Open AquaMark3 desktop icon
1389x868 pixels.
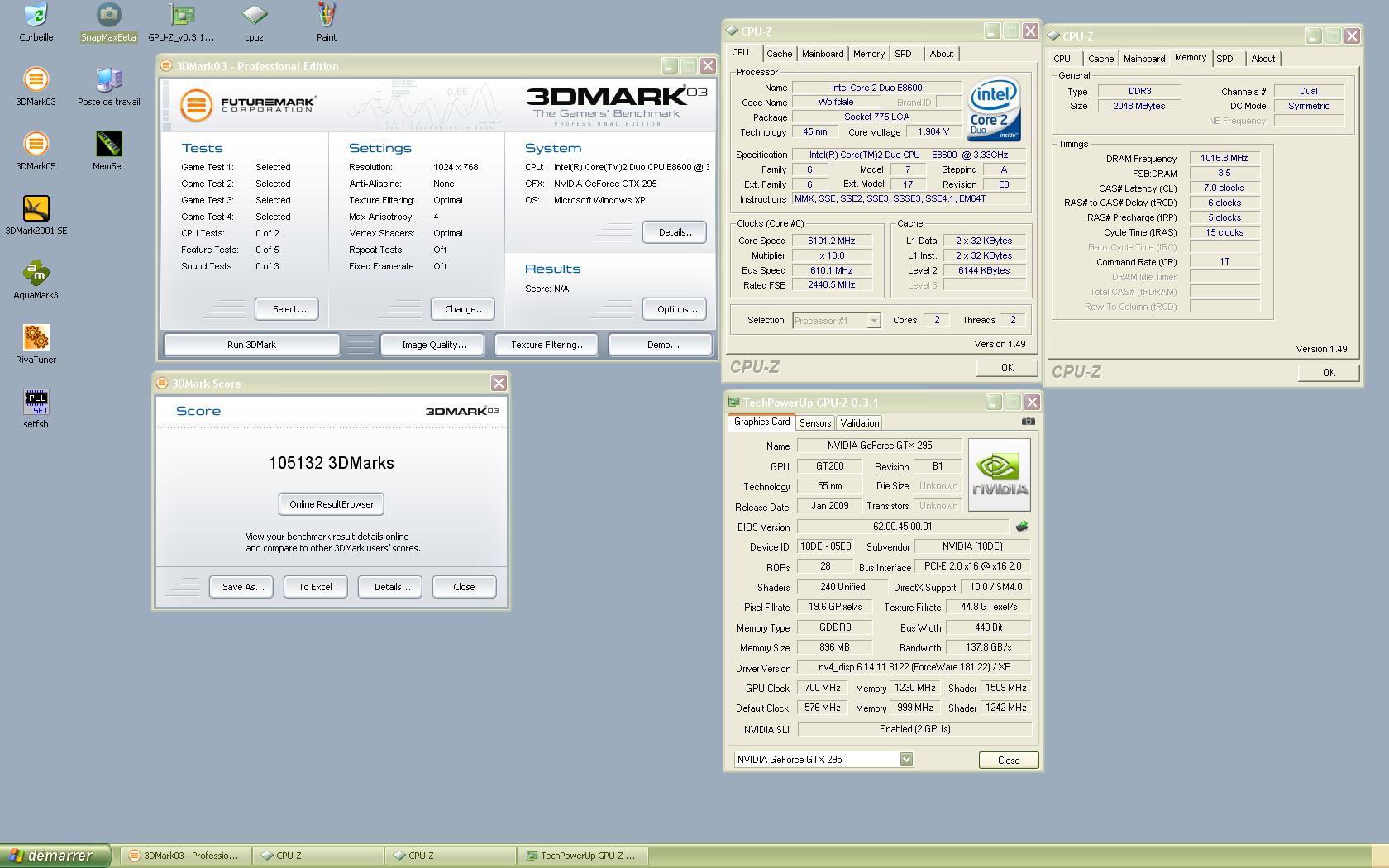(x=36, y=280)
